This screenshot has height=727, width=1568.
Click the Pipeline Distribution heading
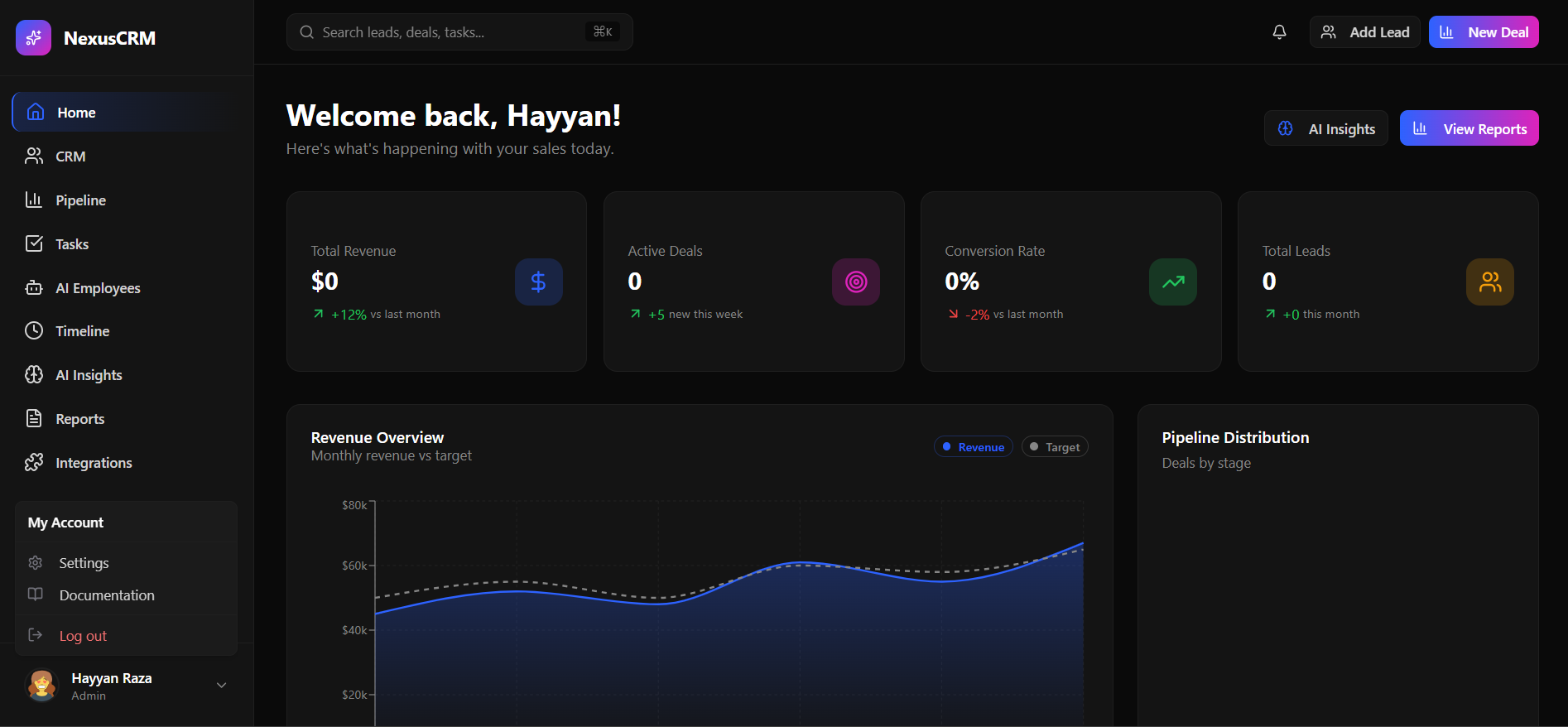coord(1235,437)
